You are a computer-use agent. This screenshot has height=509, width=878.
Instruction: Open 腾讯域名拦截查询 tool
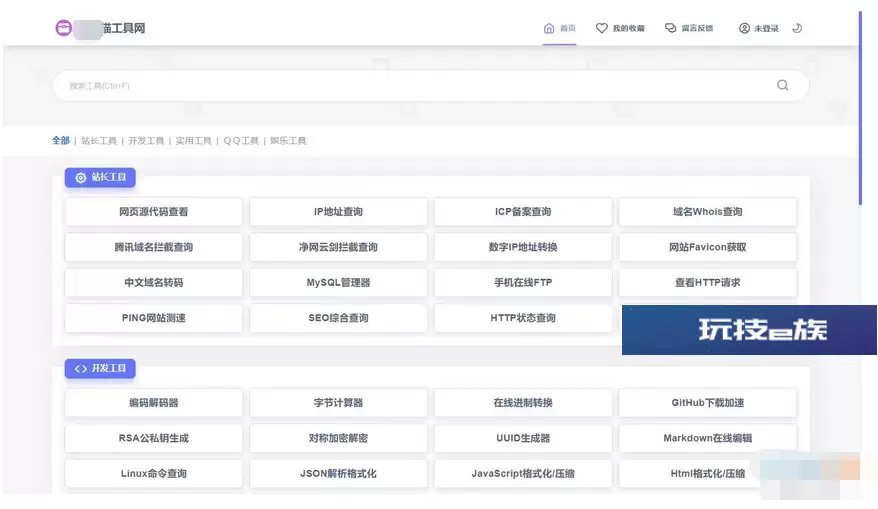pyautogui.click(x=153, y=247)
